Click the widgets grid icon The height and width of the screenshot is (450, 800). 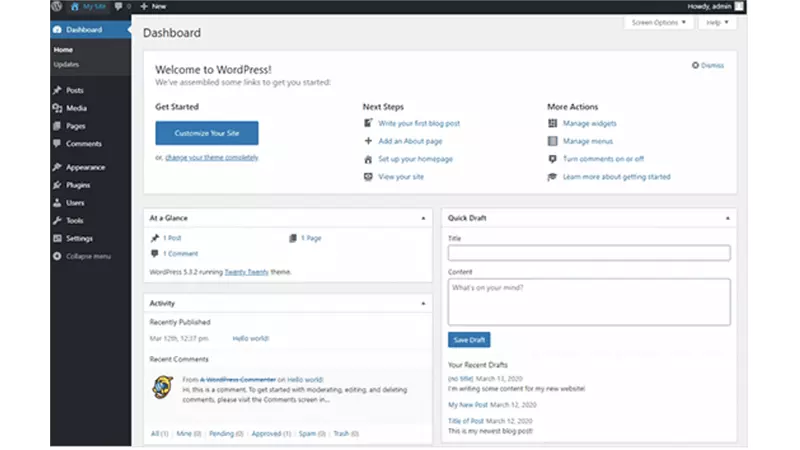click(x=553, y=123)
